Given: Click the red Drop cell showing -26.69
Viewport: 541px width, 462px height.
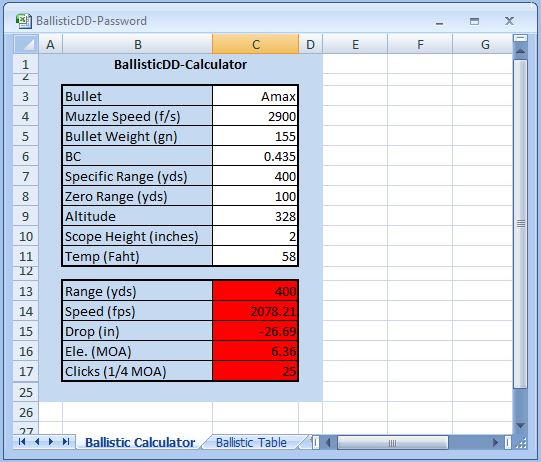Looking at the screenshot, I should pos(255,331).
